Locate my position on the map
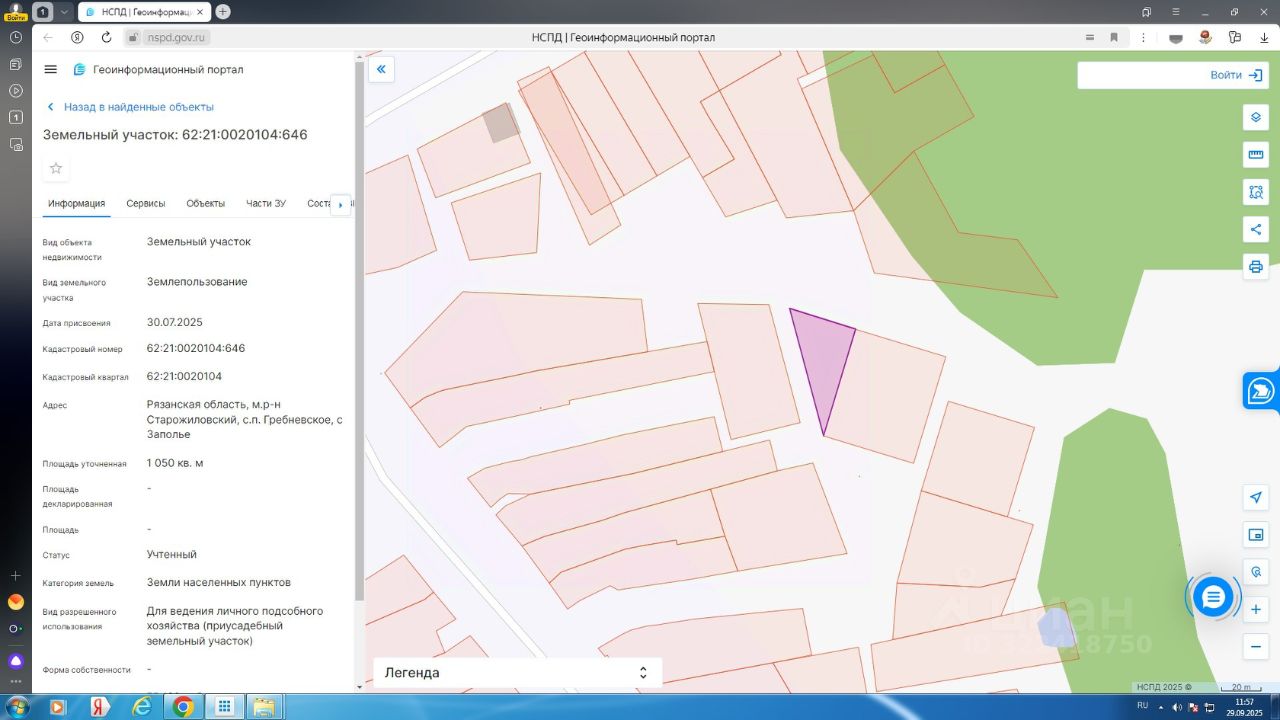The width and height of the screenshot is (1280, 720). coord(1256,498)
